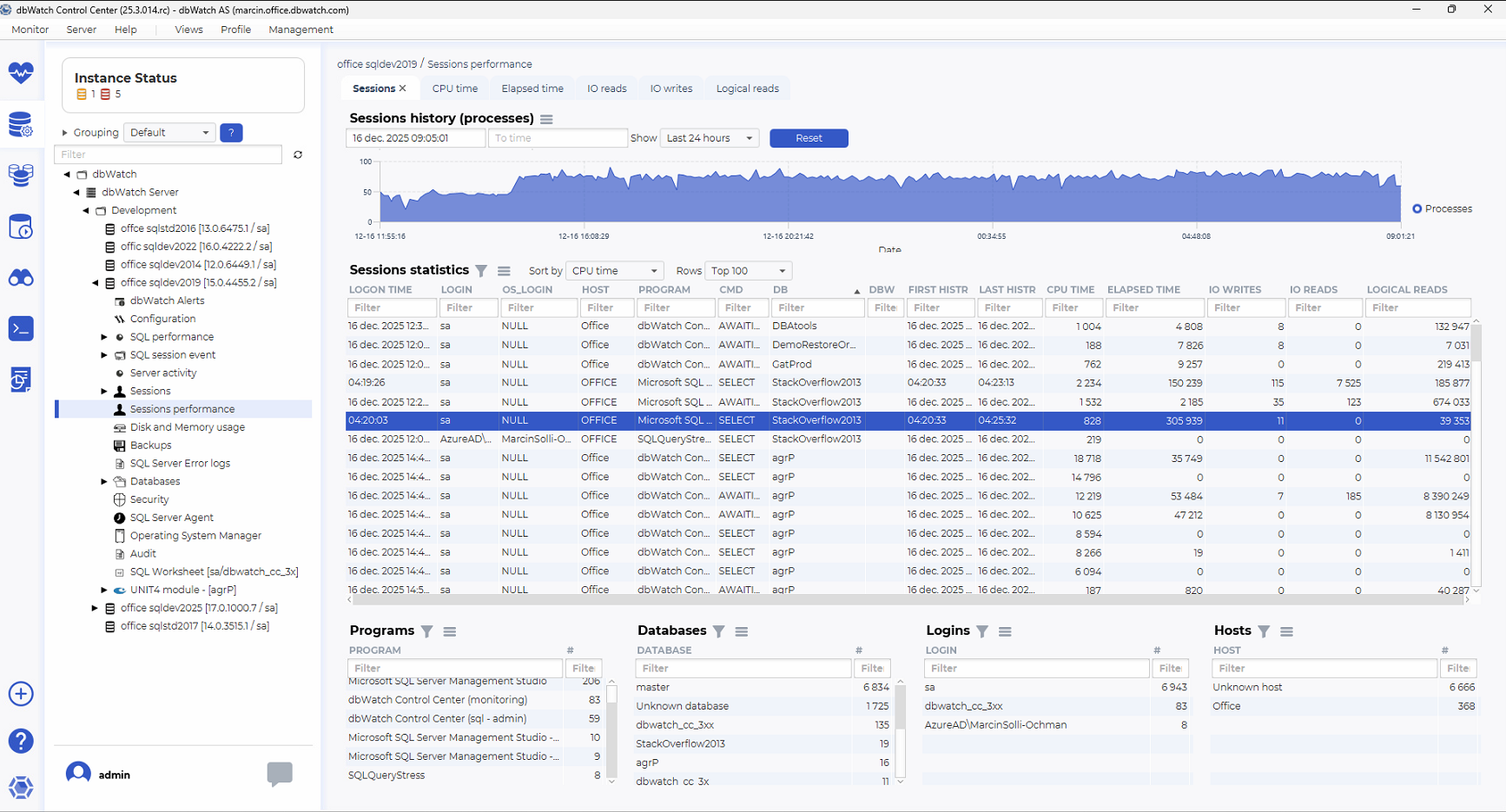The height and width of the screenshot is (812, 1506).
Task: Refresh the instance tree filter
Action: [x=298, y=155]
